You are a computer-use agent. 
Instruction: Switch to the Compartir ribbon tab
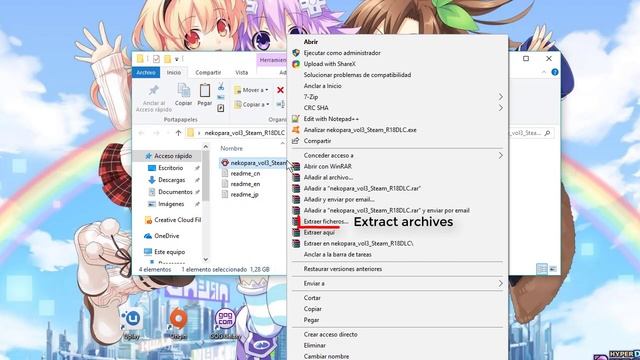click(208, 72)
